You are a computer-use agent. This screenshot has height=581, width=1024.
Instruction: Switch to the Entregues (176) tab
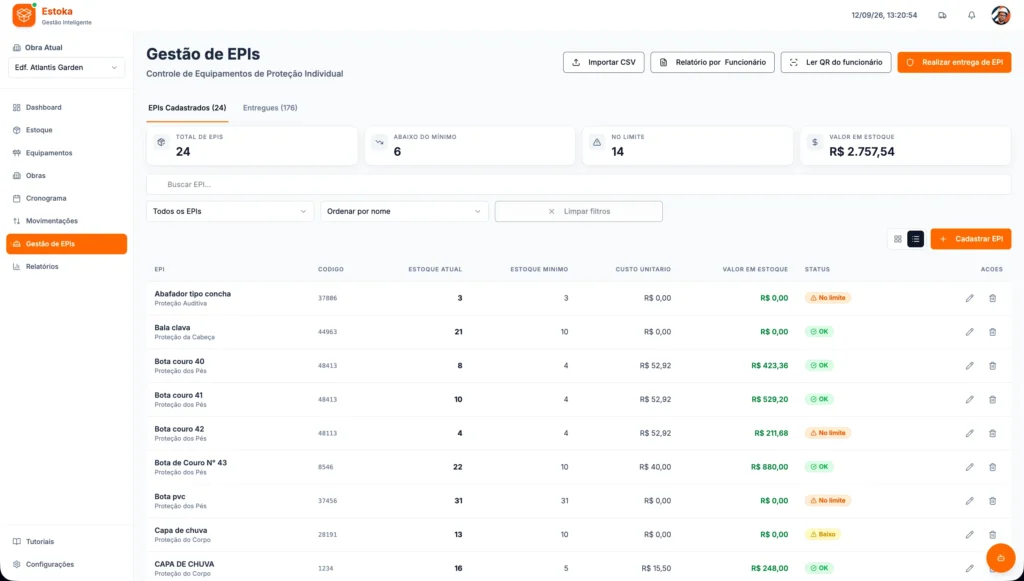click(270, 108)
